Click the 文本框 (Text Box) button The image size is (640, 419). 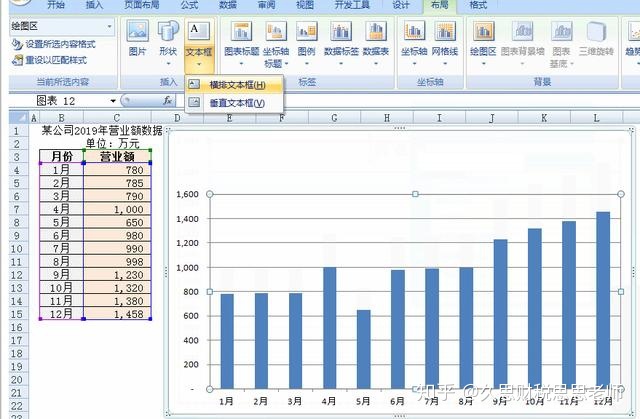point(199,45)
